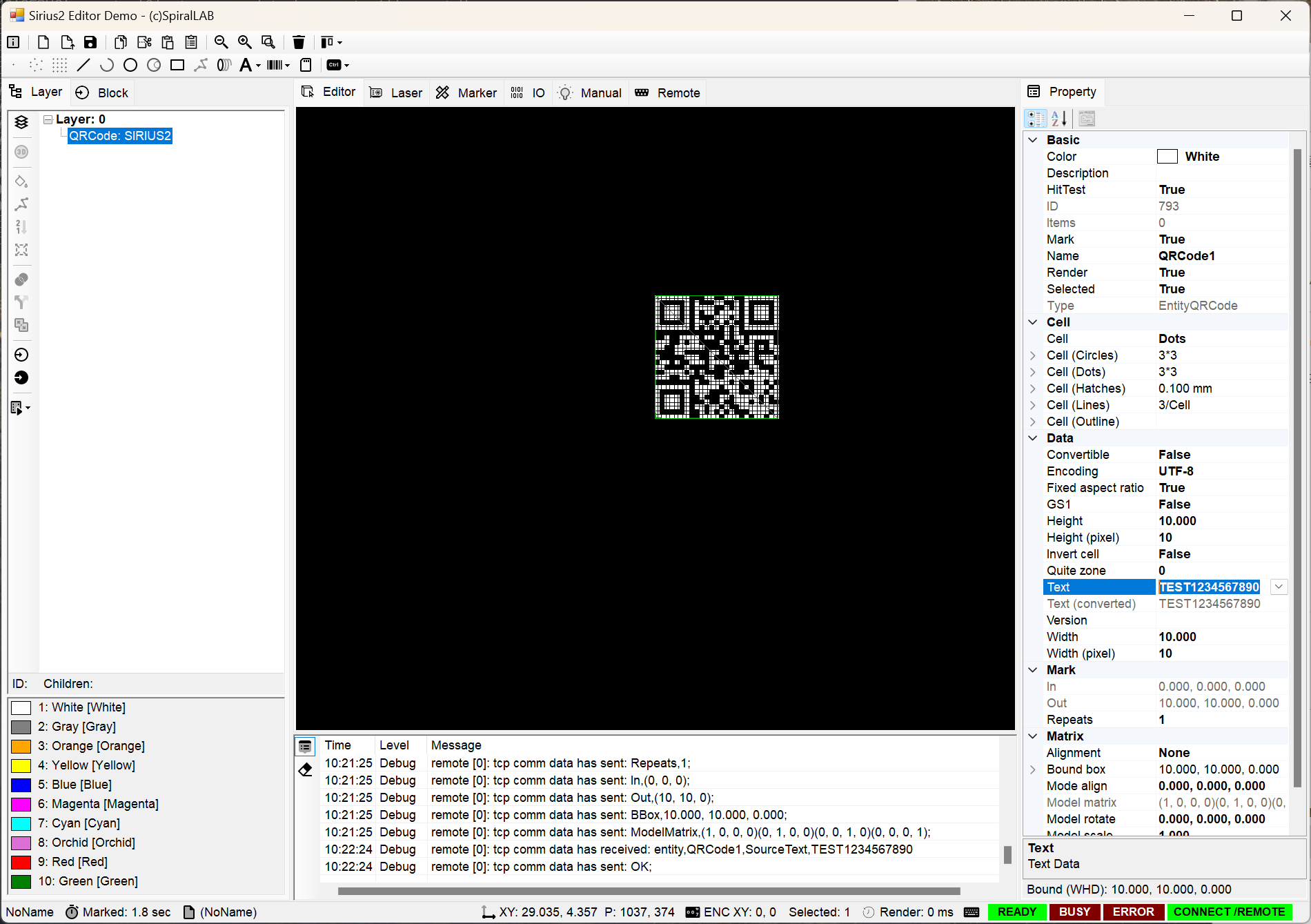Collapse the Layer: 0 tree node

48,119
